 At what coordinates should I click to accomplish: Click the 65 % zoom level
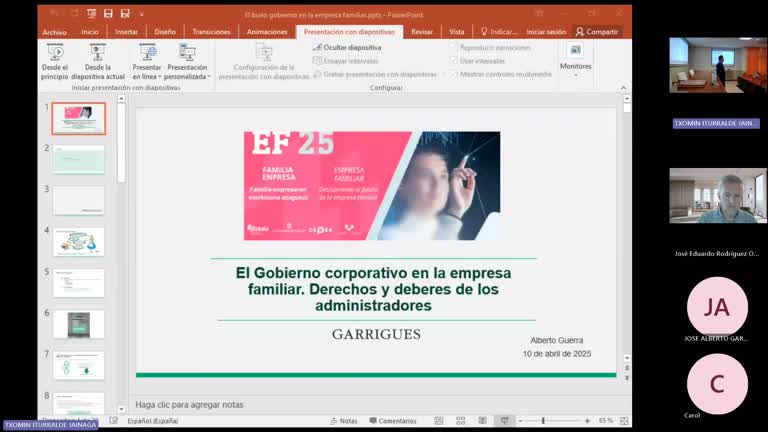(605, 421)
